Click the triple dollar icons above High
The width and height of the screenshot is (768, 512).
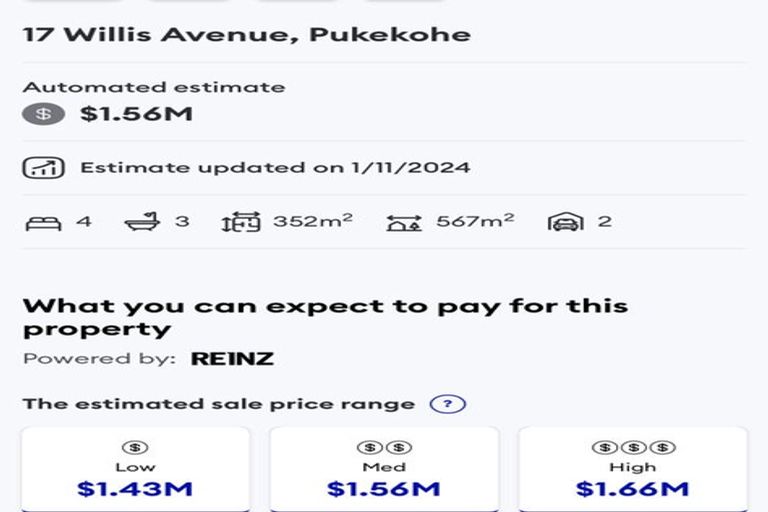pyautogui.click(x=633, y=447)
